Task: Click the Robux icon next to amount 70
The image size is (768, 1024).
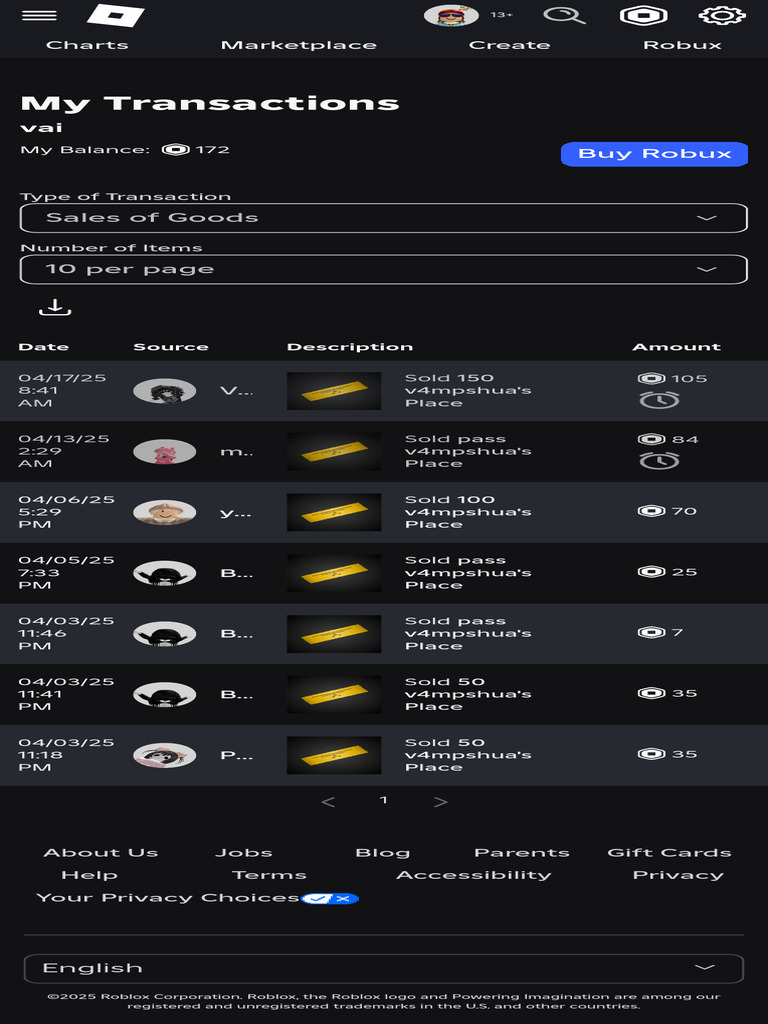Action: coord(651,511)
